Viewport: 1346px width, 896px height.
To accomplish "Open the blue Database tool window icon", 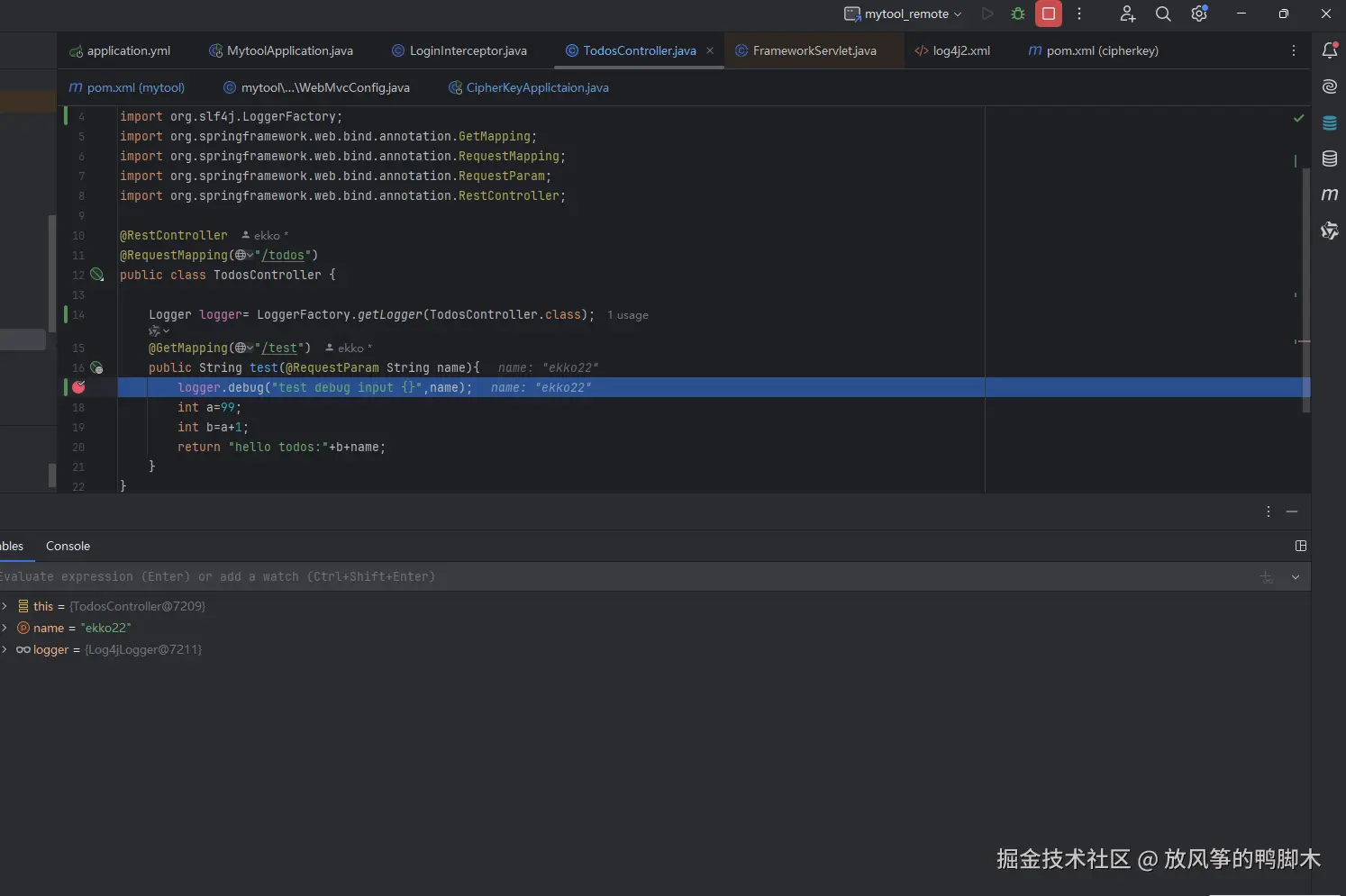I will (1330, 122).
